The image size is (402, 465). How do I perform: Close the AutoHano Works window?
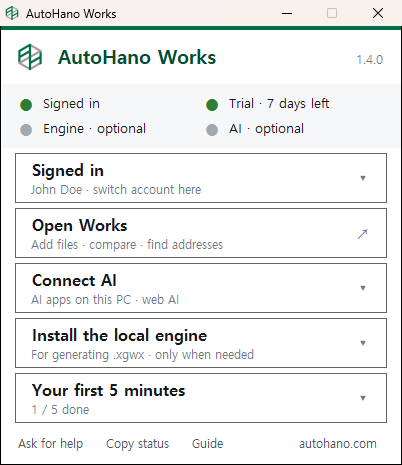(378, 13)
